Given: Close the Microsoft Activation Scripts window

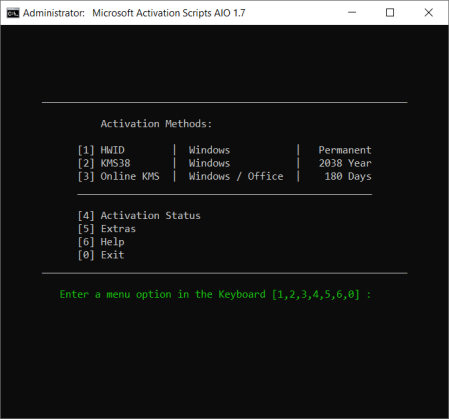Looking at the screenshot, I should tap(429, 13).
